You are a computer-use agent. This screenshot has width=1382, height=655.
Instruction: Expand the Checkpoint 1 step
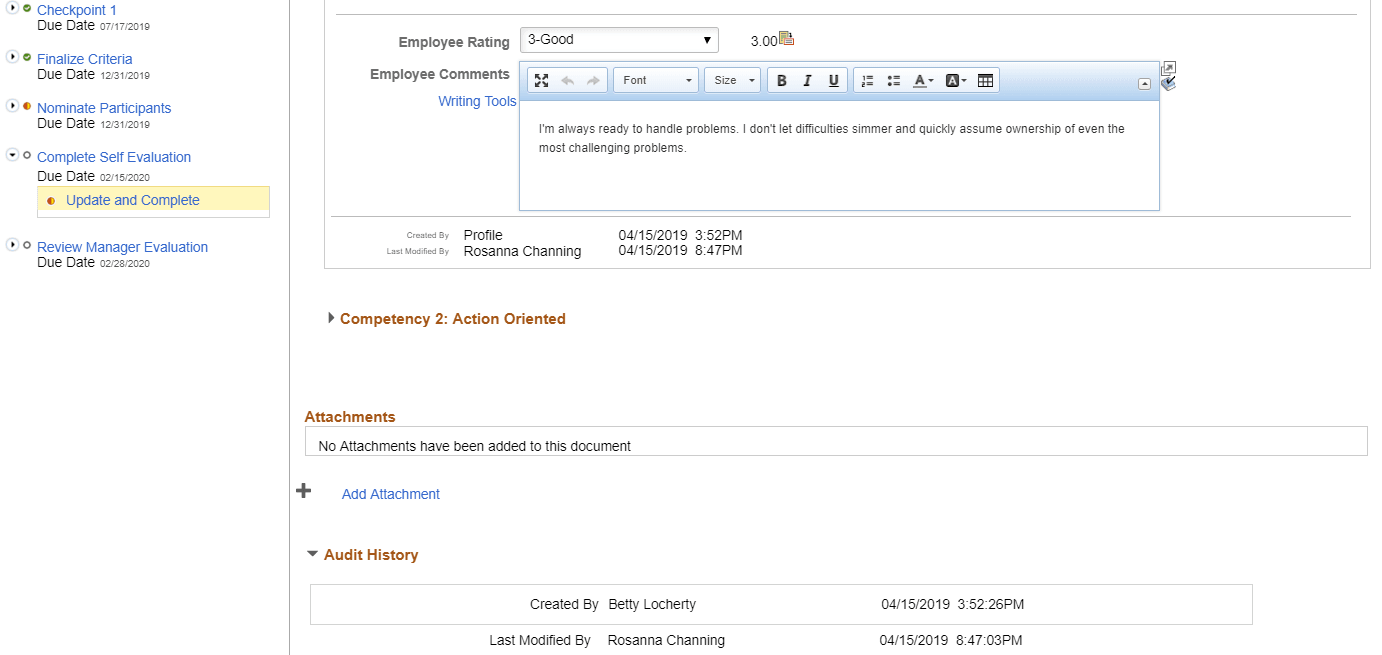pyautogui.click(x=12, y=8)
